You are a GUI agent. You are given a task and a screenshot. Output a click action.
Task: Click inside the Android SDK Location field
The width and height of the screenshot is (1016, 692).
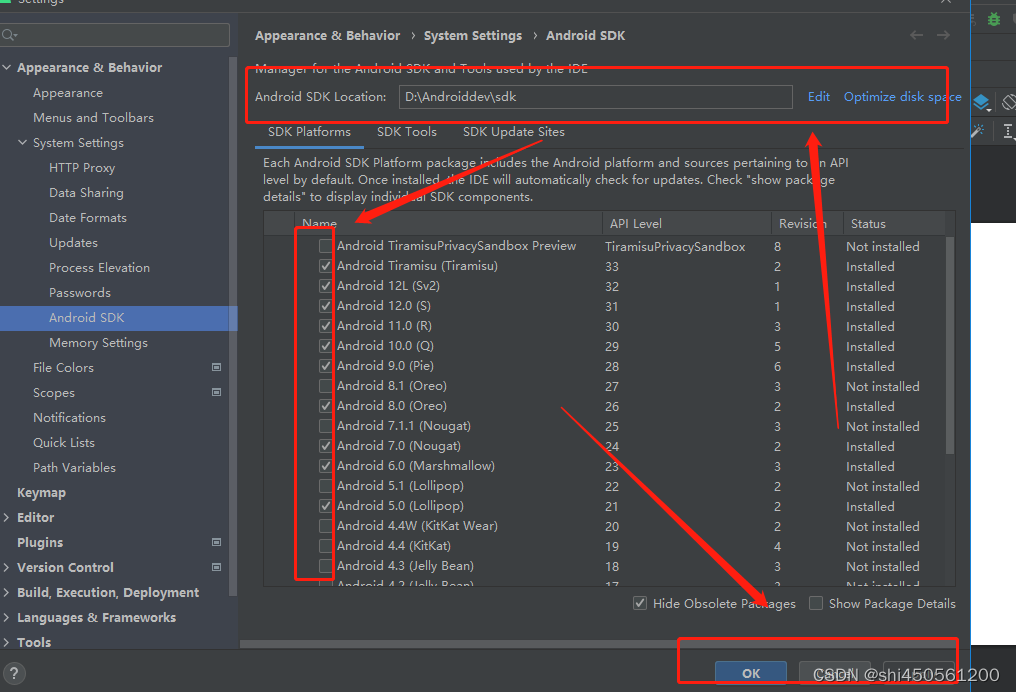[x=595, y=96]
